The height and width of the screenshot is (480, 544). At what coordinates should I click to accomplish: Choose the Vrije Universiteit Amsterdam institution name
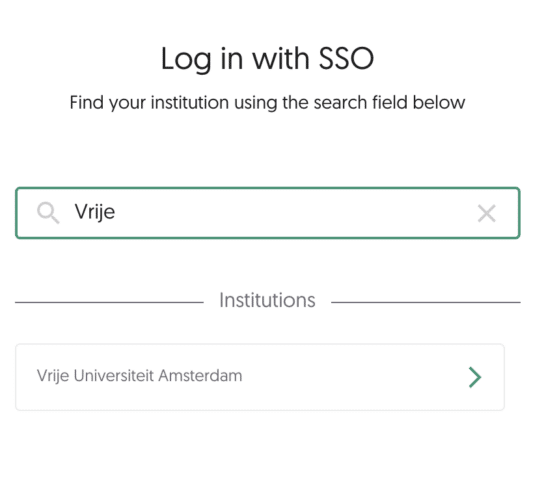139,376
